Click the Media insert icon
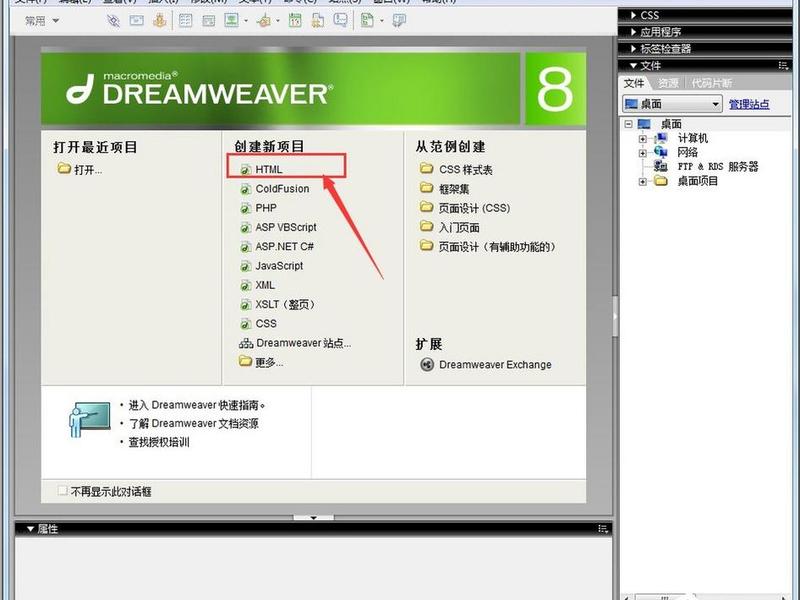The height and width of the screenshot is (600, 800). coord(264,21)
